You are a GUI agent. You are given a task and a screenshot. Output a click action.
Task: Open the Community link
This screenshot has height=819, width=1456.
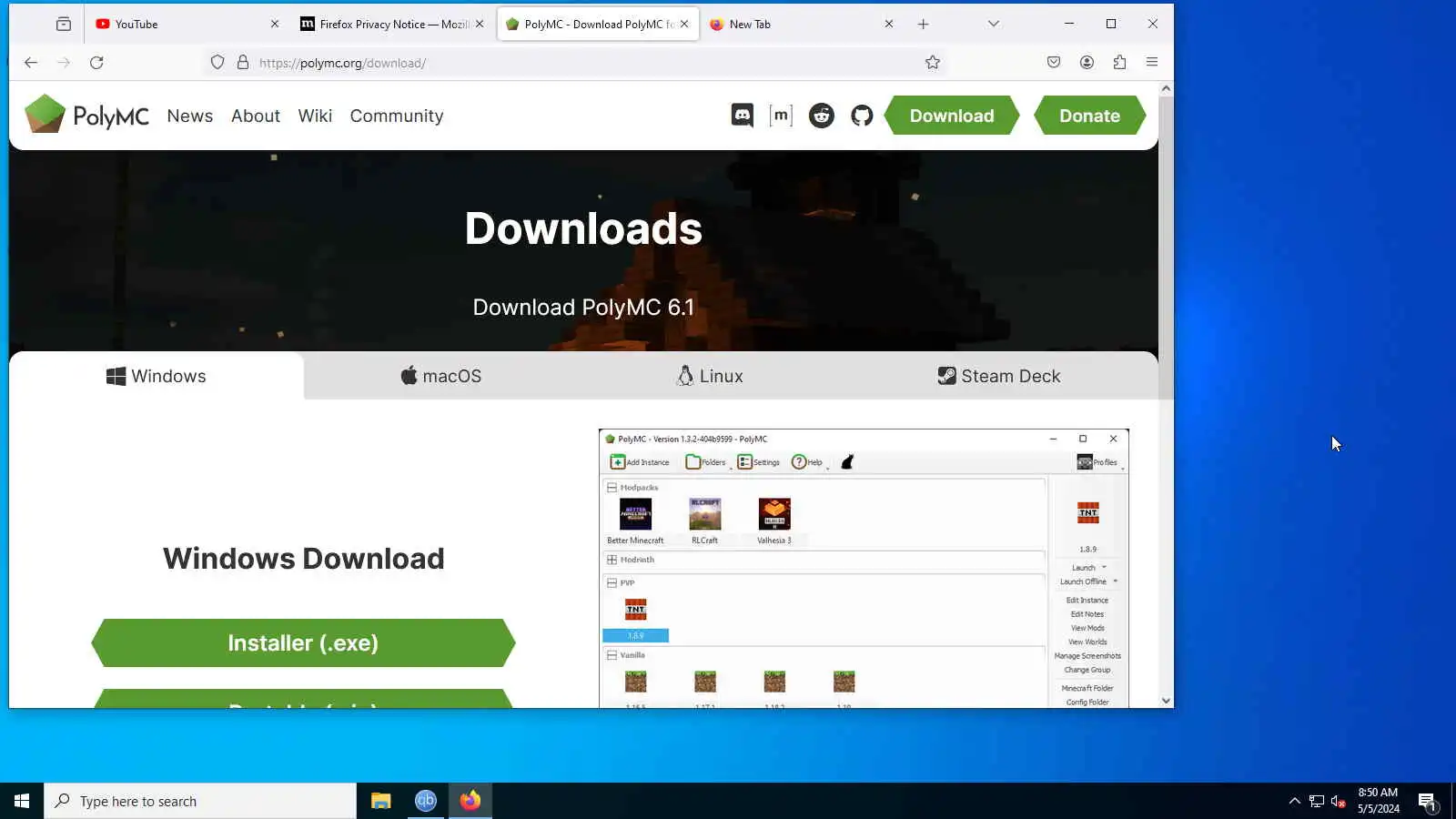tap(397, 116)
